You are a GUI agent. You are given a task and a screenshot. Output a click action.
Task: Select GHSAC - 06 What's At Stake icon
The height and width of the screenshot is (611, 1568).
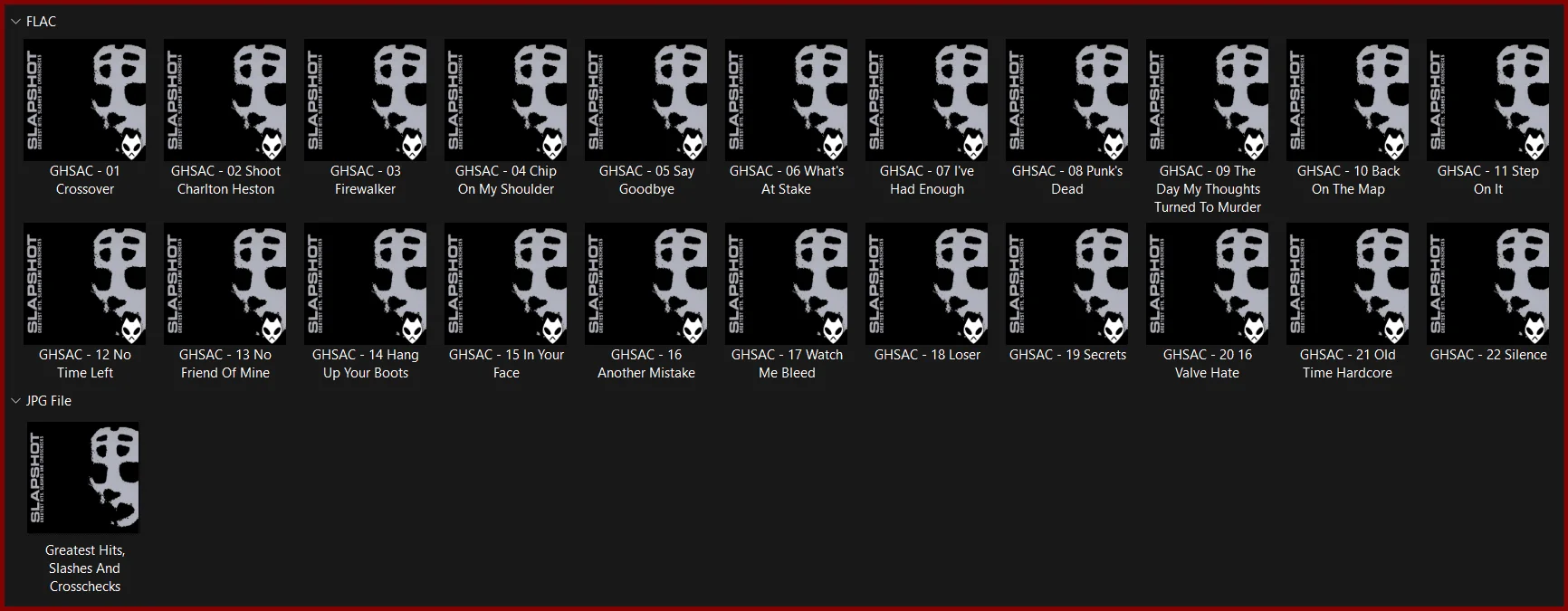tap(787, 100)
